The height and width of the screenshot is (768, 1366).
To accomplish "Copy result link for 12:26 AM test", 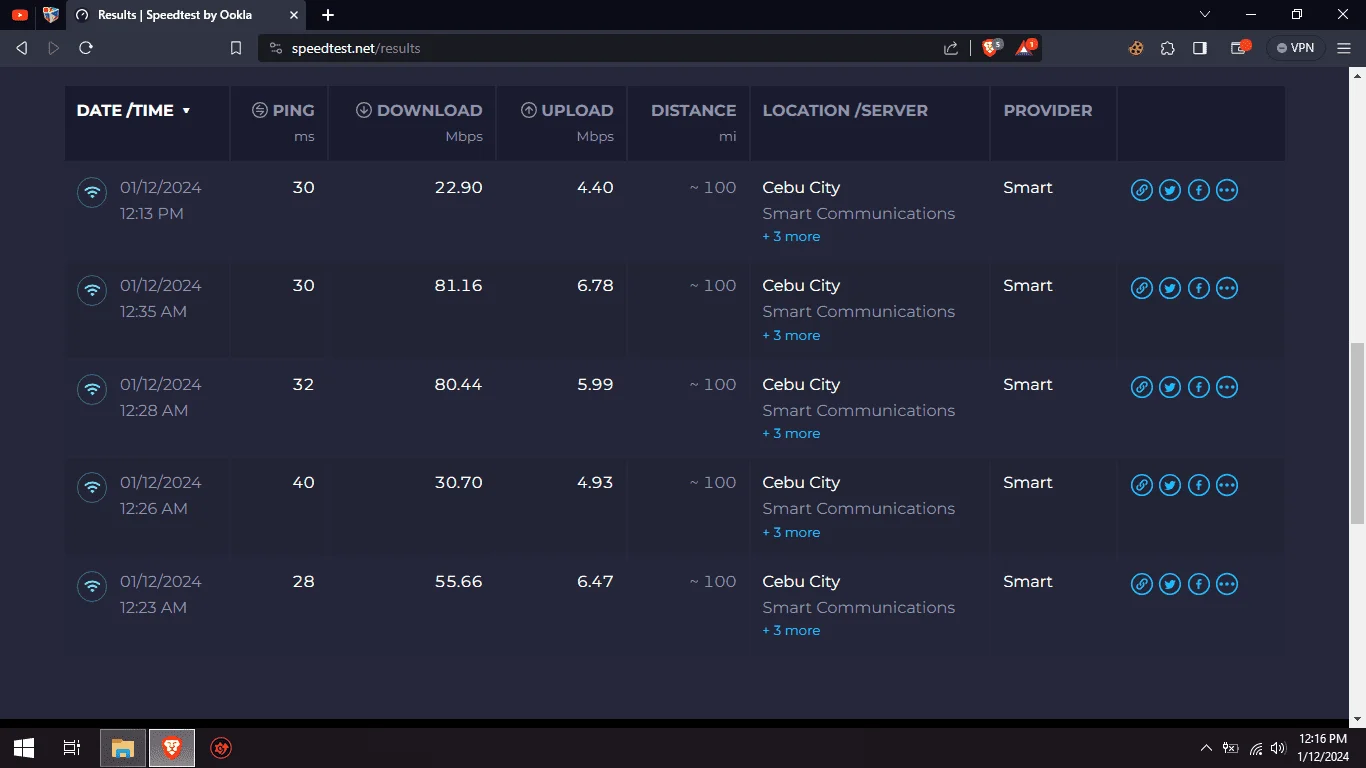I will click(x=1141, y=485).
